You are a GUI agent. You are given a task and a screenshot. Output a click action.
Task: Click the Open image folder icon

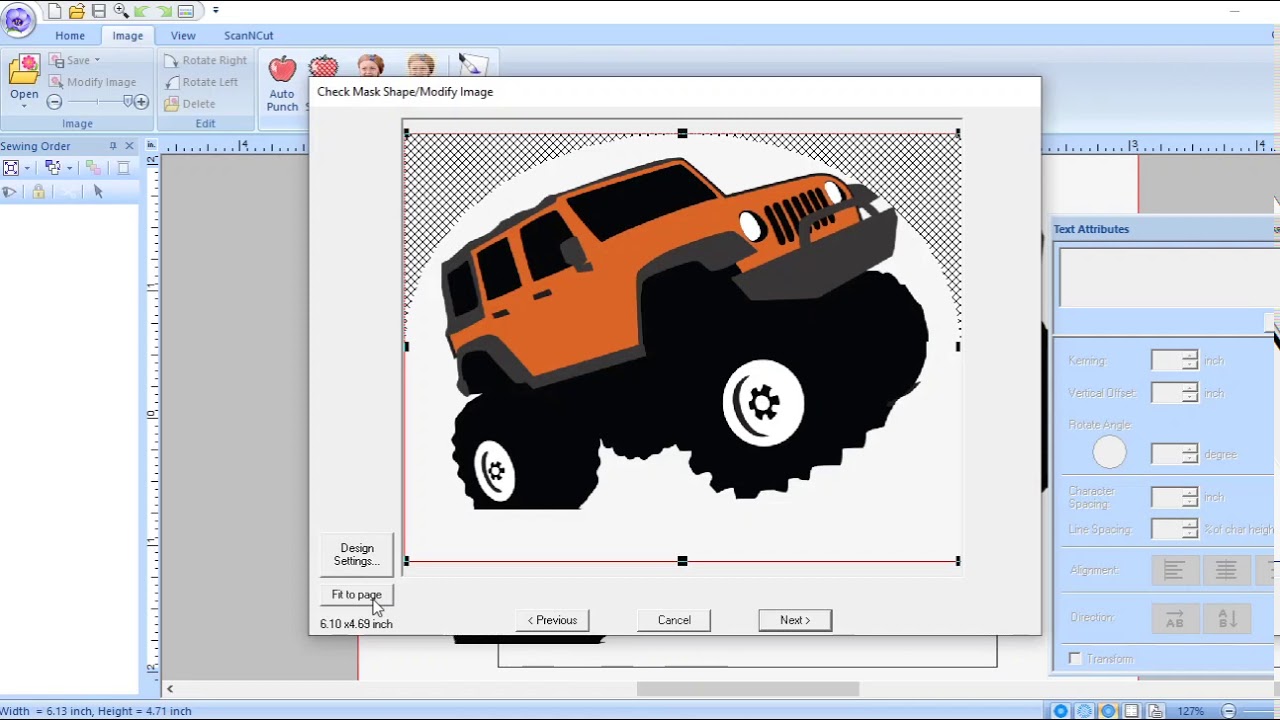click(24, 69)
